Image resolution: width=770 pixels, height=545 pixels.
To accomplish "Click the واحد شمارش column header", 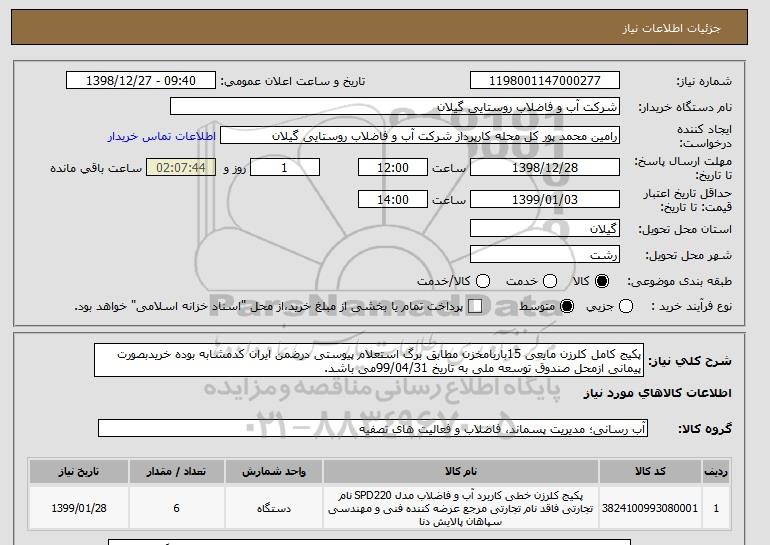I will (x=274, y=471).
